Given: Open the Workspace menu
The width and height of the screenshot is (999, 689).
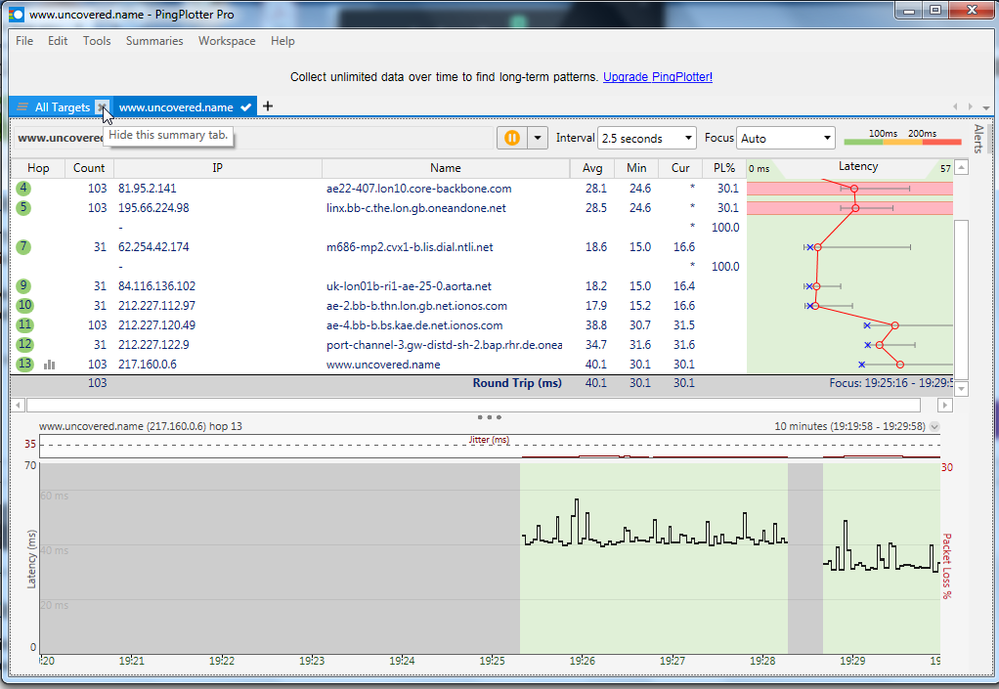Looking at the screenshot, I should (226, 41).
